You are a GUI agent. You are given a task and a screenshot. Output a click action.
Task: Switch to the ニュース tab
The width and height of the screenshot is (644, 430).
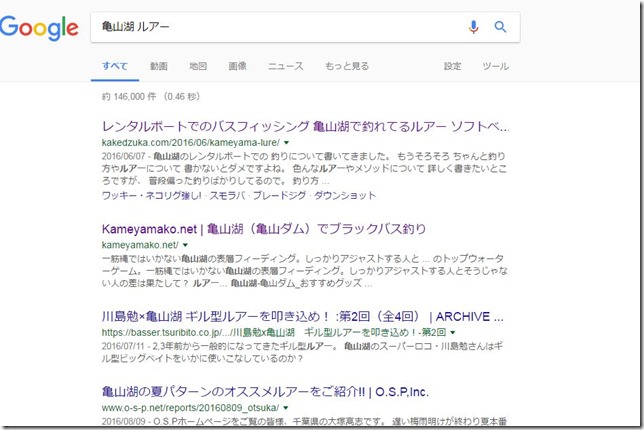(286, 66)
